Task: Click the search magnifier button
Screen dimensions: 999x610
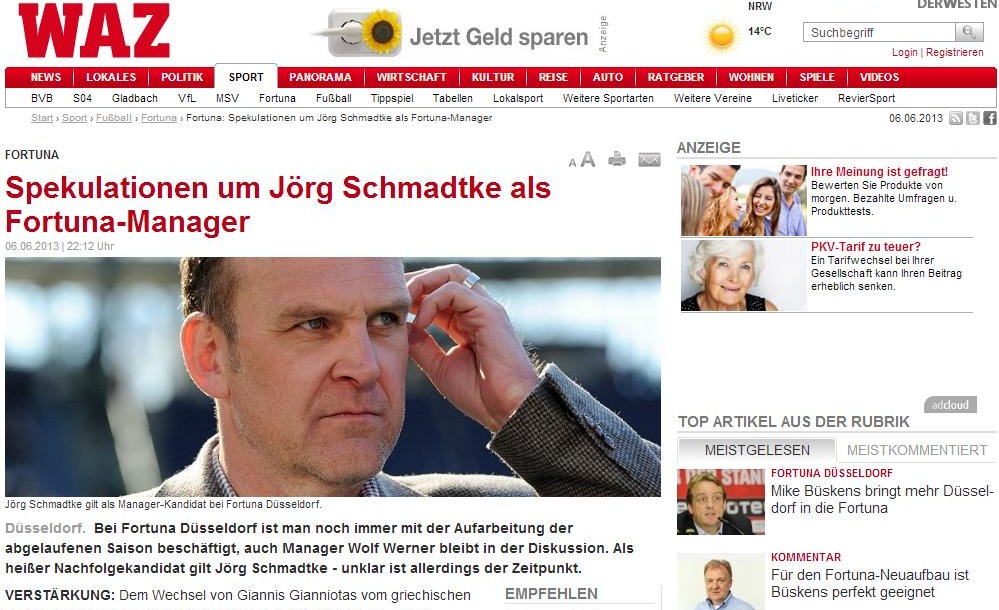Action: pos(969,32)
